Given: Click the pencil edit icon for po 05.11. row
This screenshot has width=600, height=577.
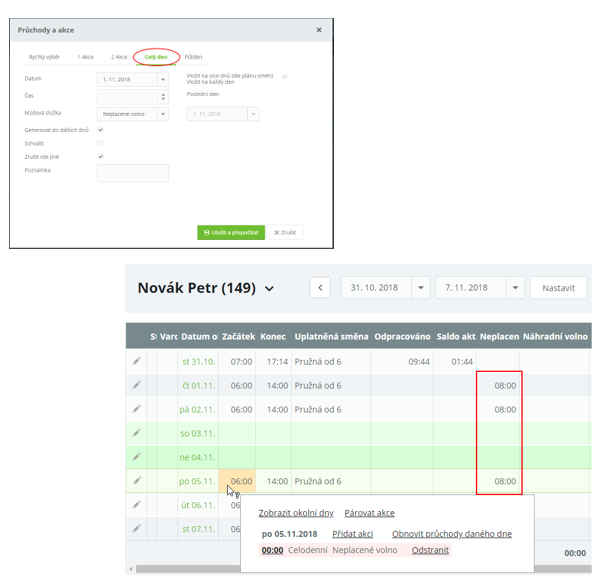Looking at the screenshot, I should click(x=137, y=481).
